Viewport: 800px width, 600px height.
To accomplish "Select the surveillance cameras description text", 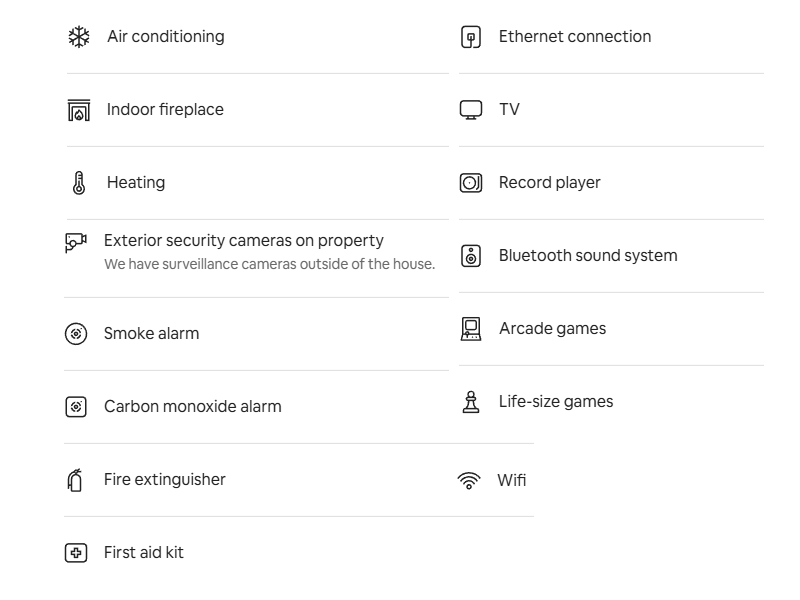I will click(269, 264).
